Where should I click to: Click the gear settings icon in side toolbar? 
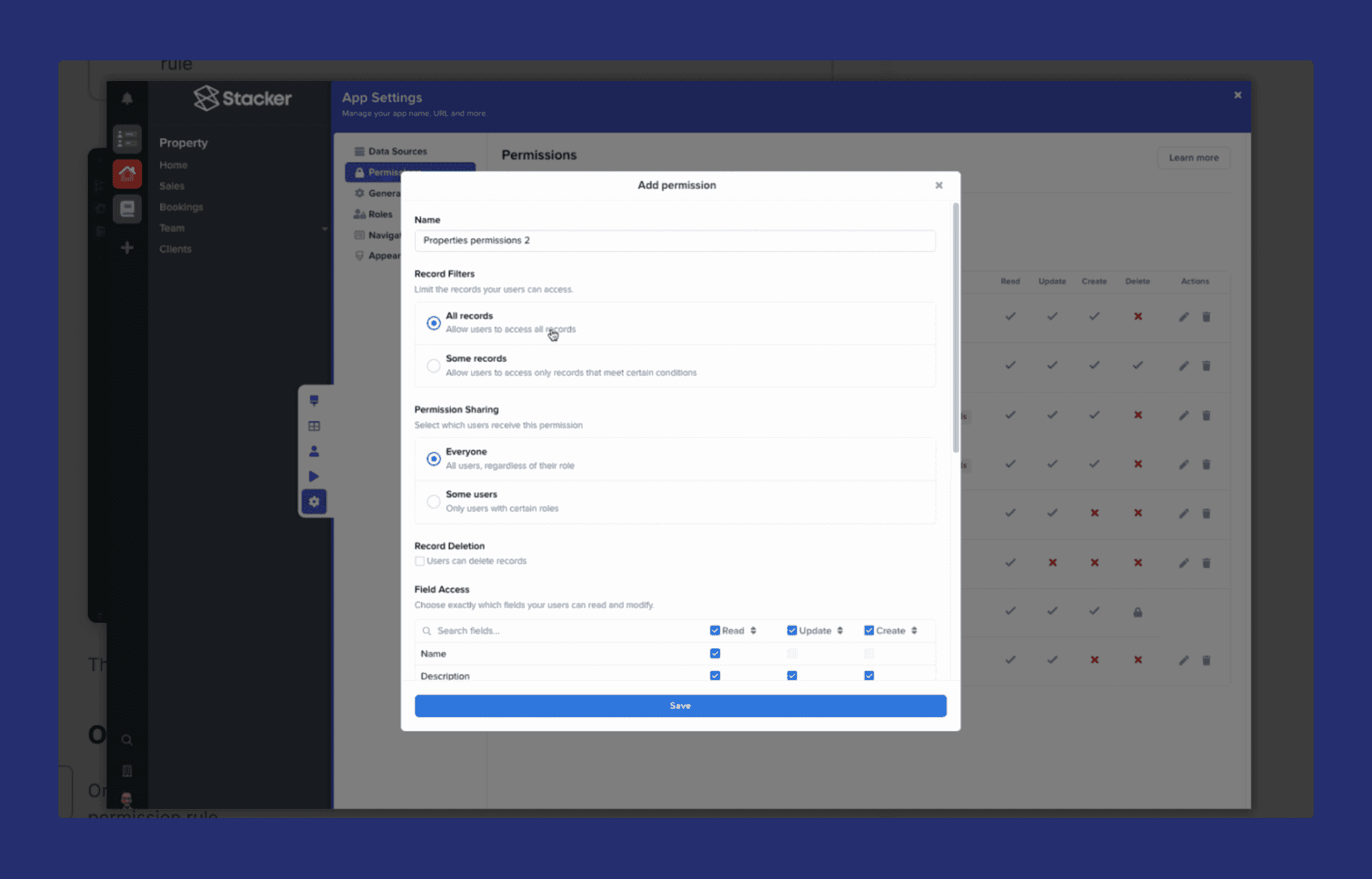[314, 502]
